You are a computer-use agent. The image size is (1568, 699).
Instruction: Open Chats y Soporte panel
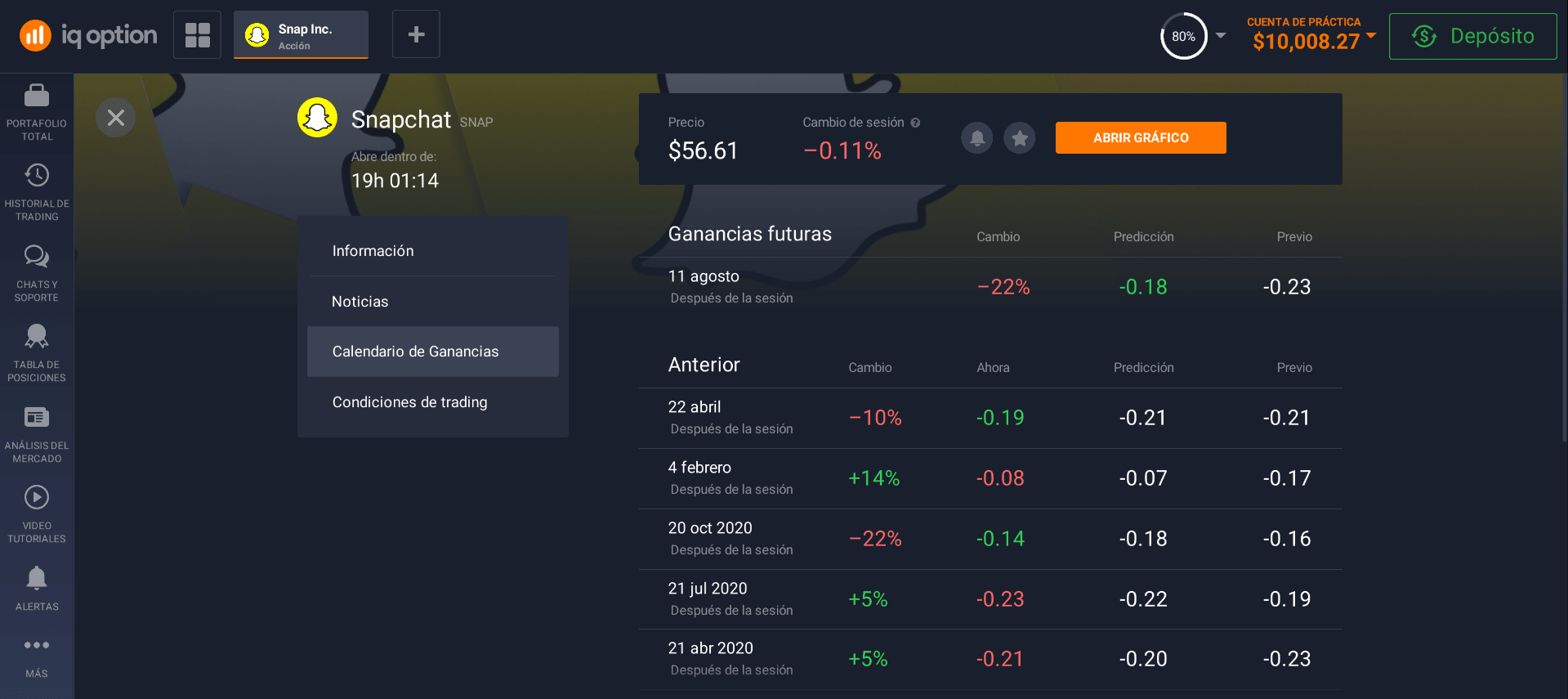click(37, 273)
